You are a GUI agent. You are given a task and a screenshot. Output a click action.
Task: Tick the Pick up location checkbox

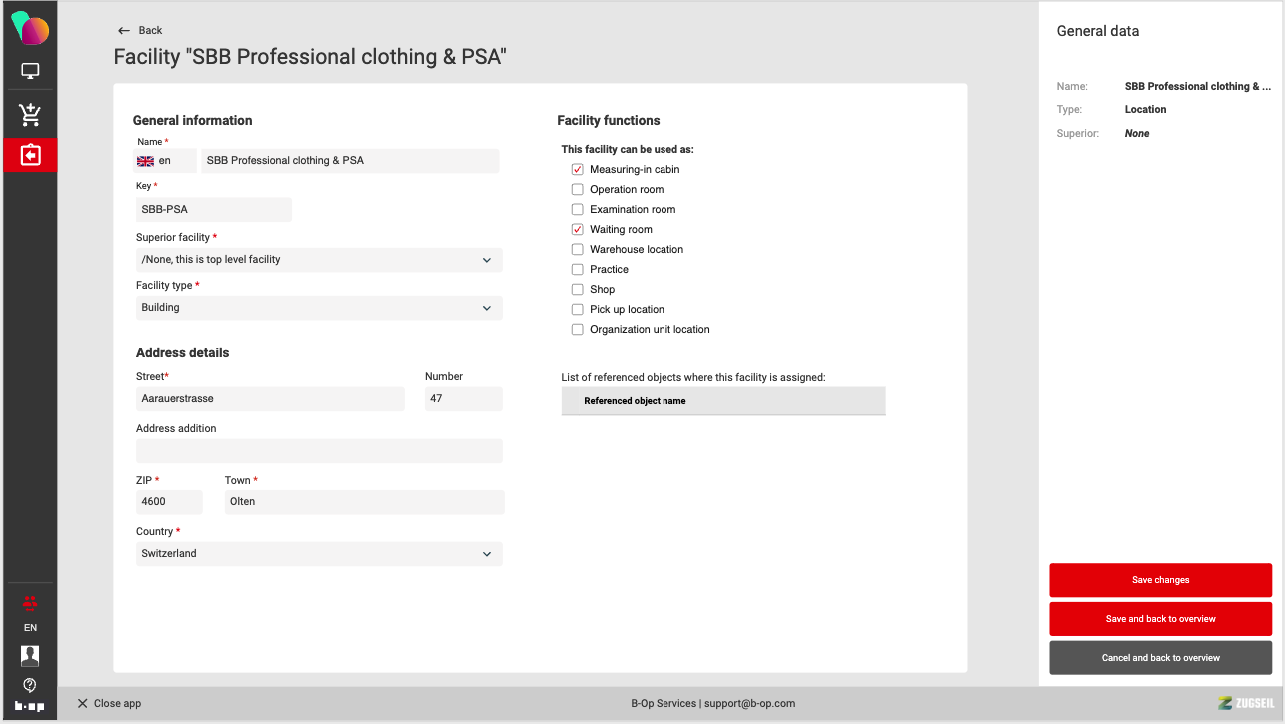(x=577, y=310)
